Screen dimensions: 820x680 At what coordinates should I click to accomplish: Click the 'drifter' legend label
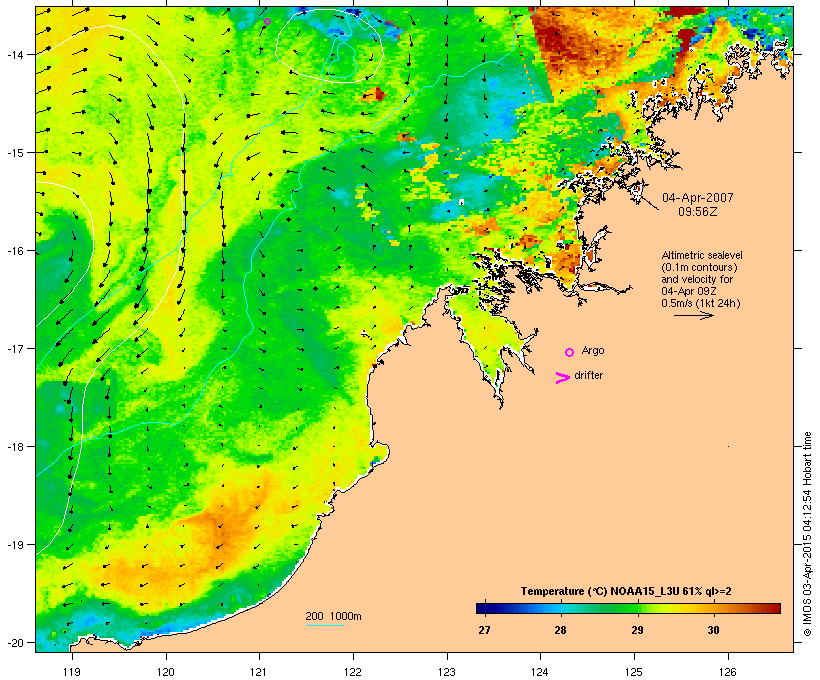pos(588,375)
